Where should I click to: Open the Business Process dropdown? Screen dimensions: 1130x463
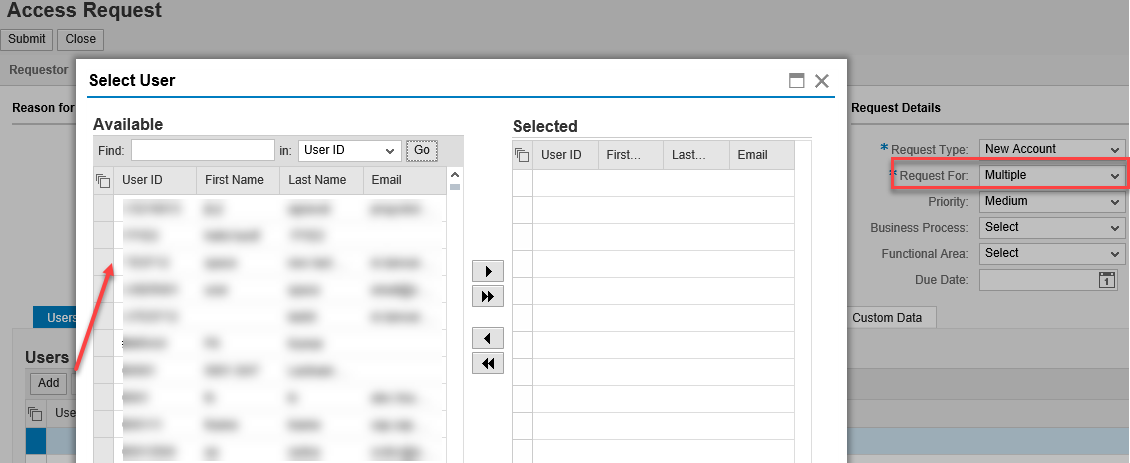(1051, 227)
